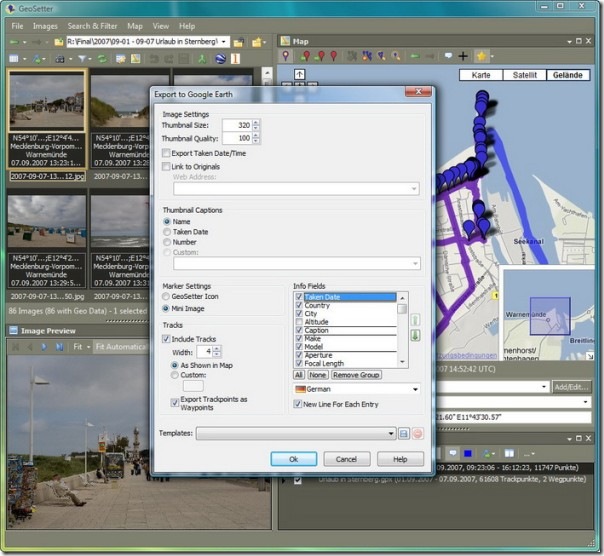The width and height of the screenshot is (604, 556).
Task: Click the multiple blue markers icon in Map toolbar
Action: click(x=366, y=56)
